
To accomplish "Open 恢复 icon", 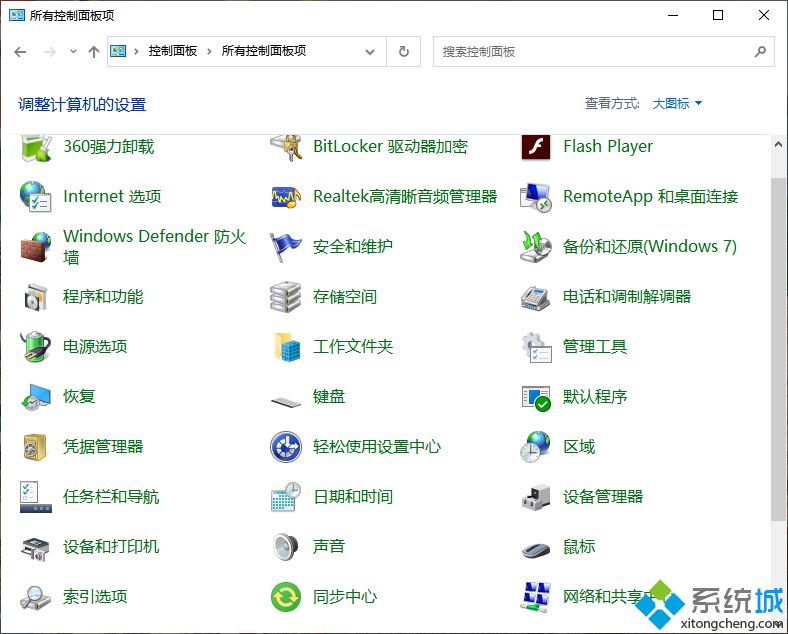I will pos(35,397).
